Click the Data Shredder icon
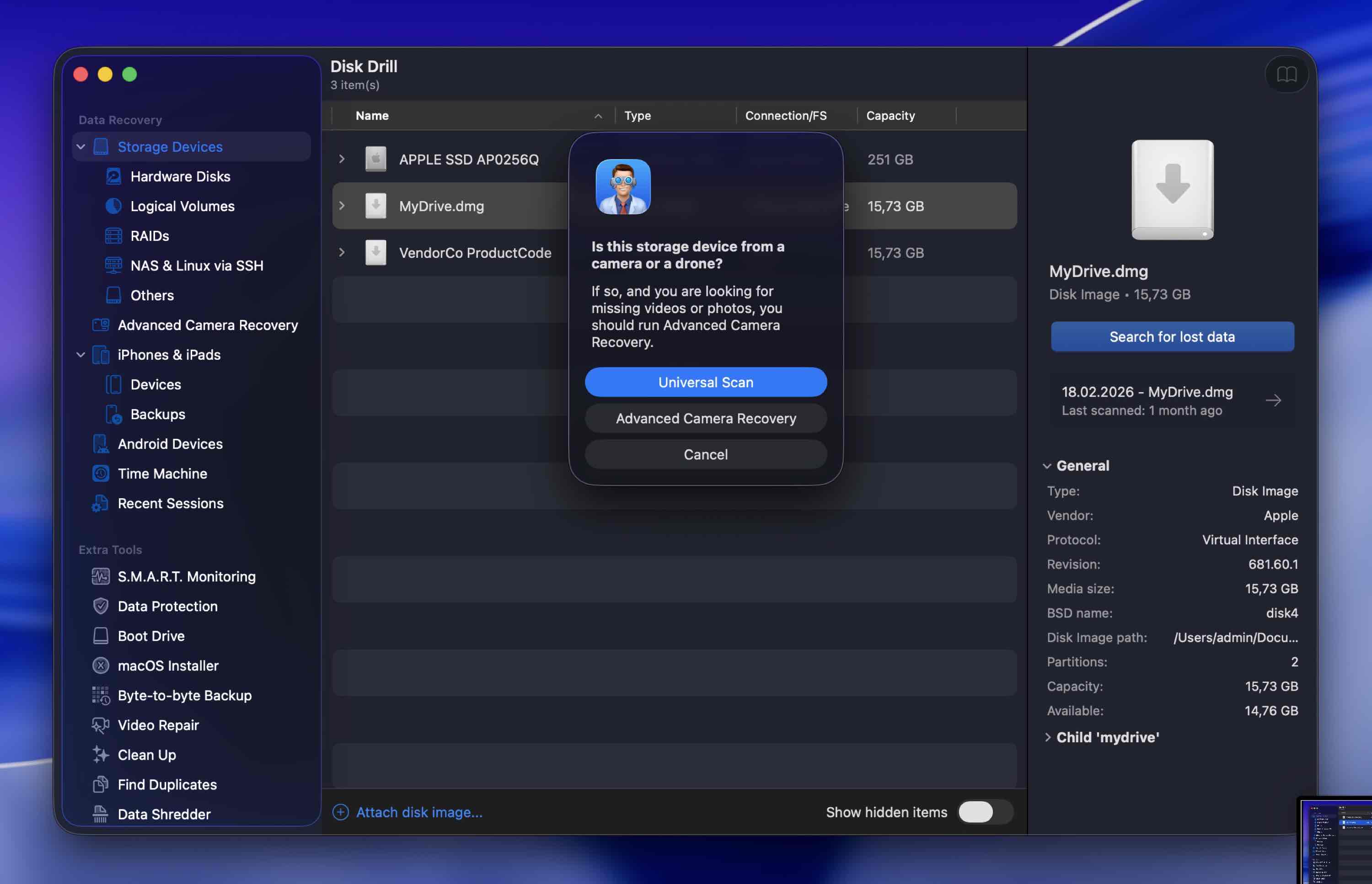The image size is (1372, 884). 101,815
